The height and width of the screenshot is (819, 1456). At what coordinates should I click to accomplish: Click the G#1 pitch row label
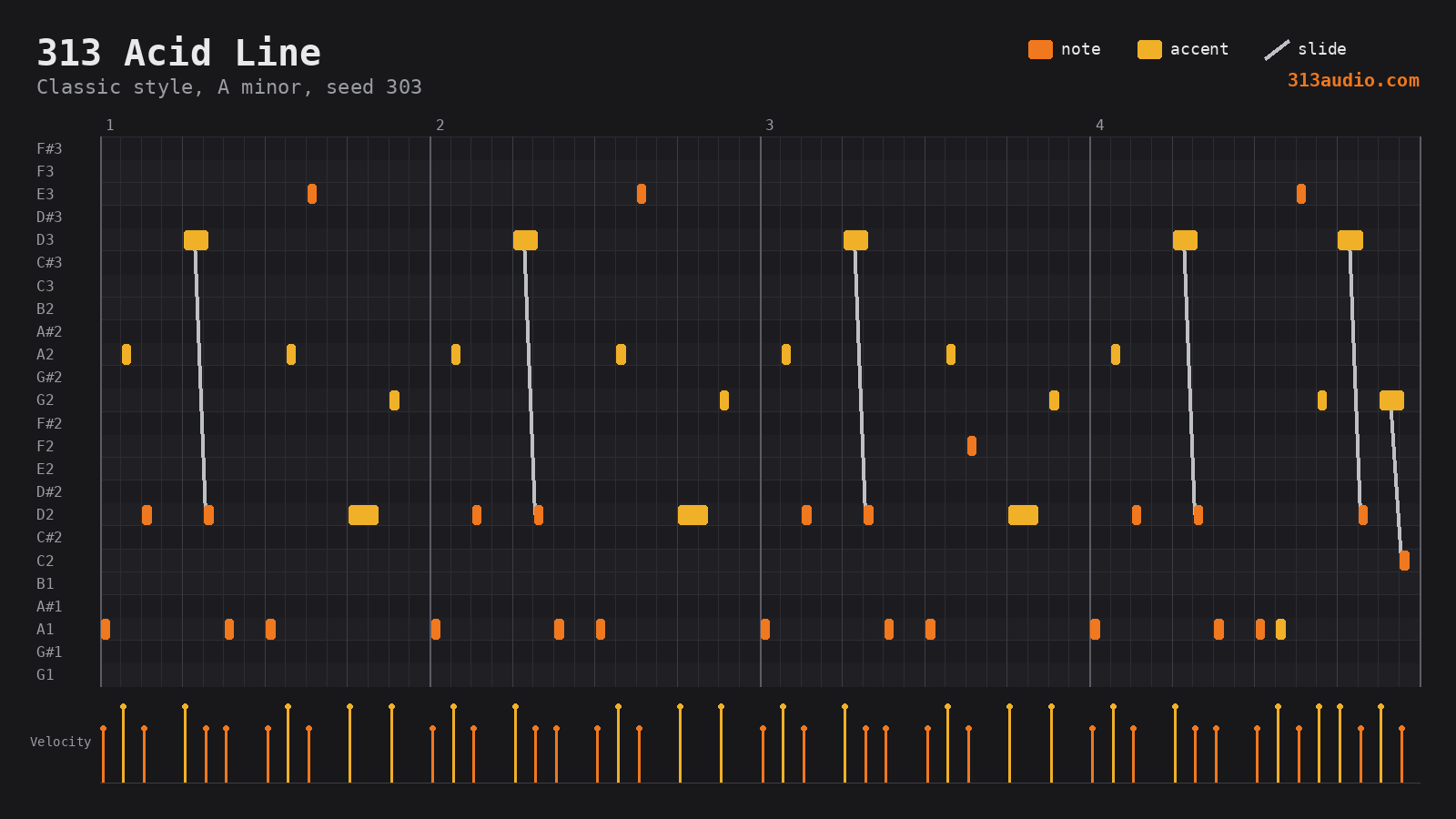[49, 652]
